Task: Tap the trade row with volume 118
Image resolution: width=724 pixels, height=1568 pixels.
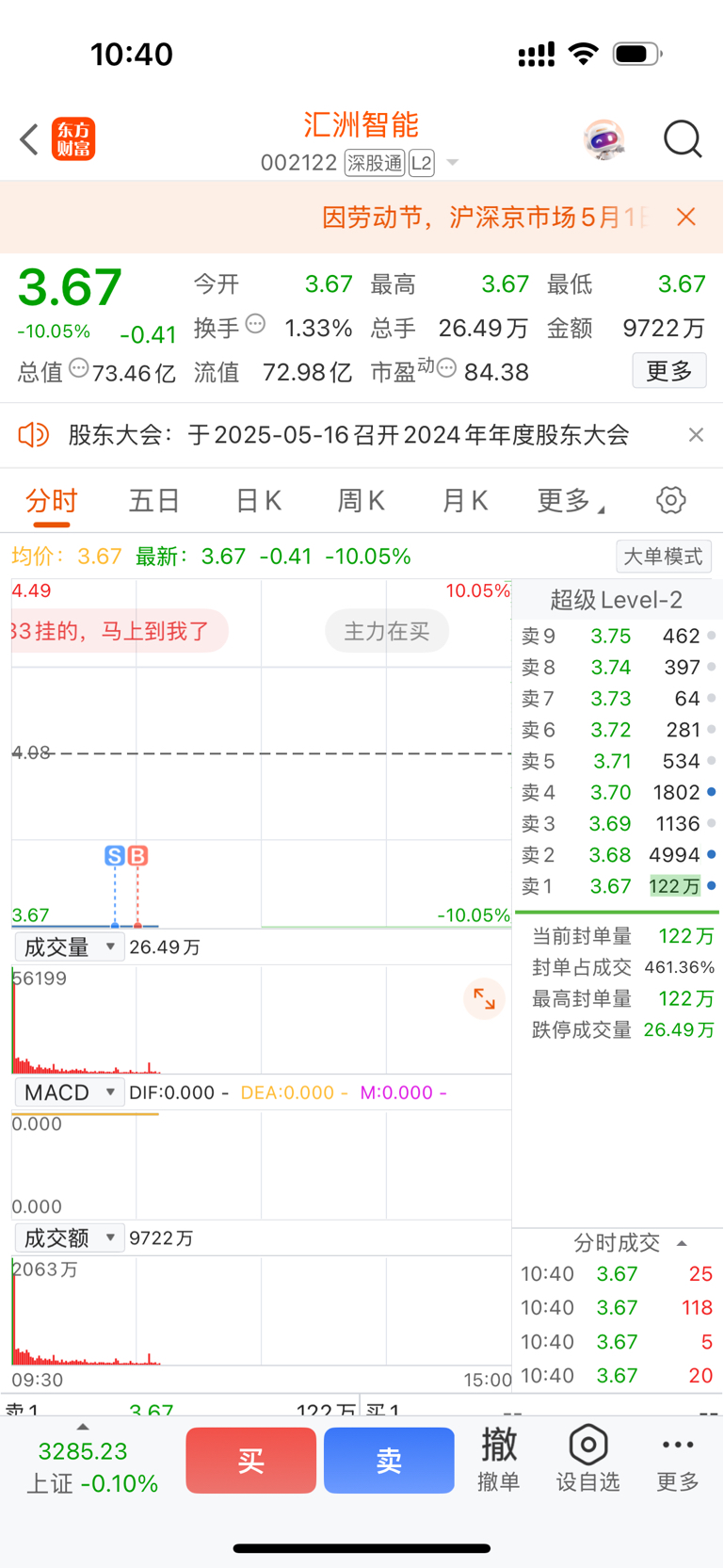Action: [617, 1307]
